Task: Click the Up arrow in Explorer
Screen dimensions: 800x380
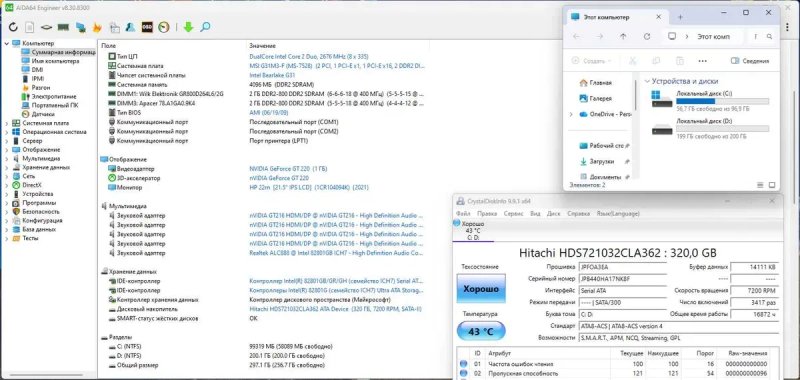Action: pos(623,37)
